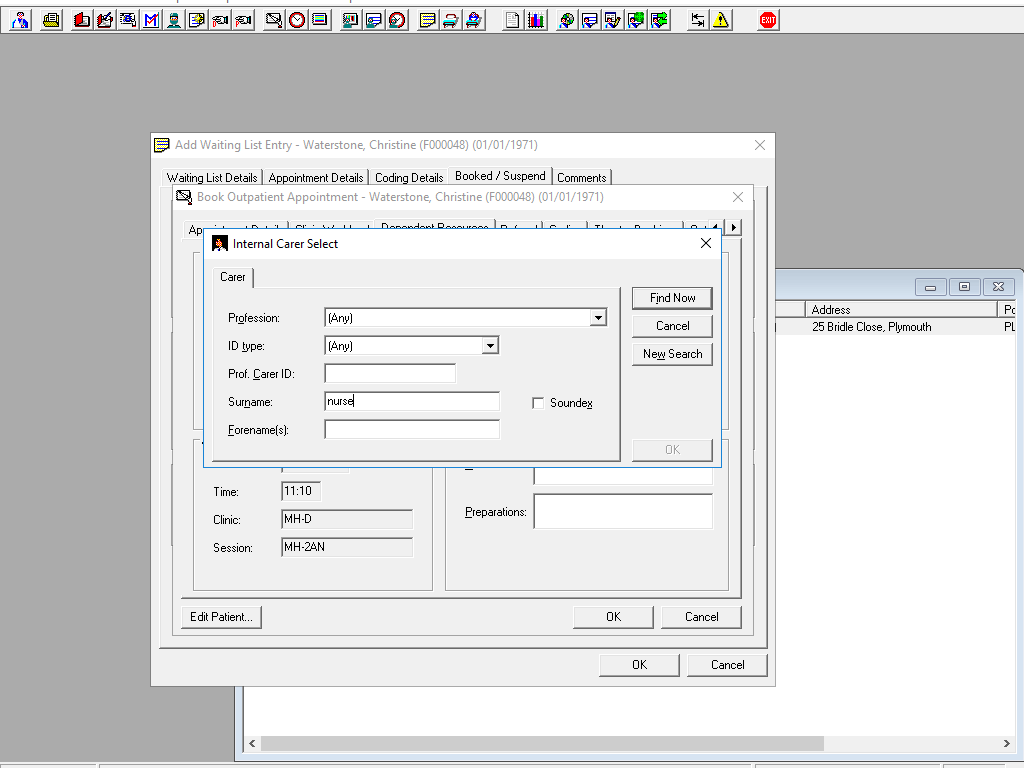Open the bar chart toolbar icon
Screen dimensions: 1024x768
[536, 20]
